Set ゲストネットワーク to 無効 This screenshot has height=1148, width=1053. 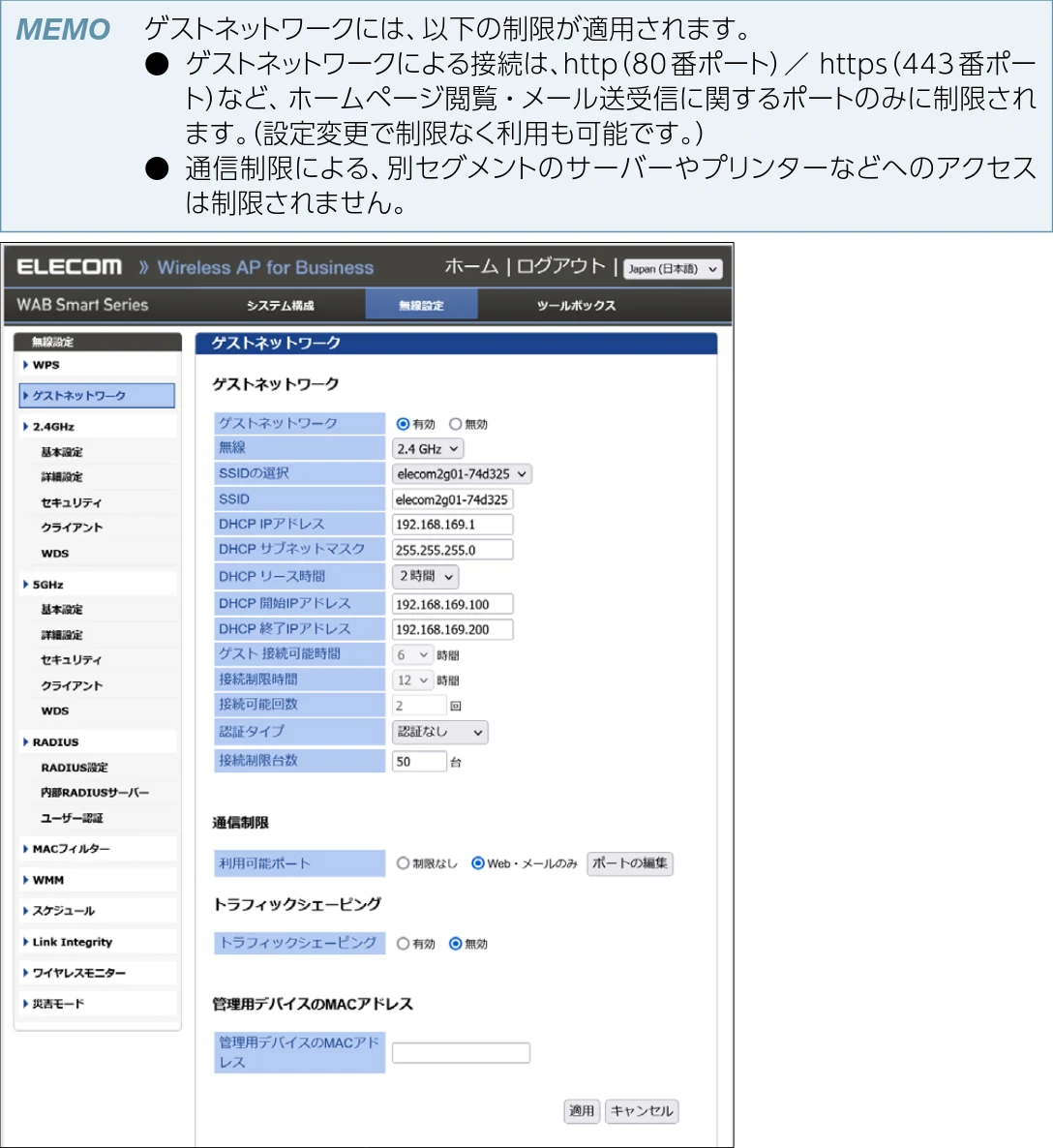[456, 424]
